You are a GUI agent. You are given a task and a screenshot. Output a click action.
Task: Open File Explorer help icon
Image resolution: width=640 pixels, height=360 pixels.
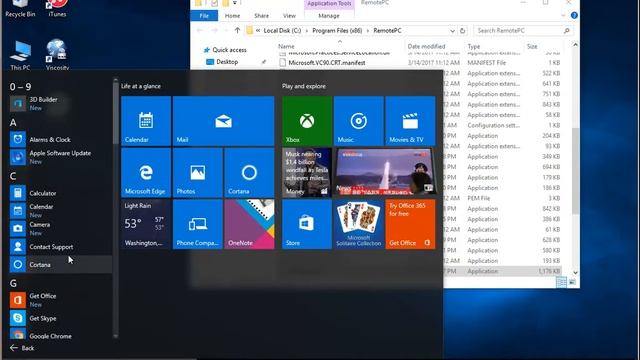pyautogui.click(x=574, y=16)
